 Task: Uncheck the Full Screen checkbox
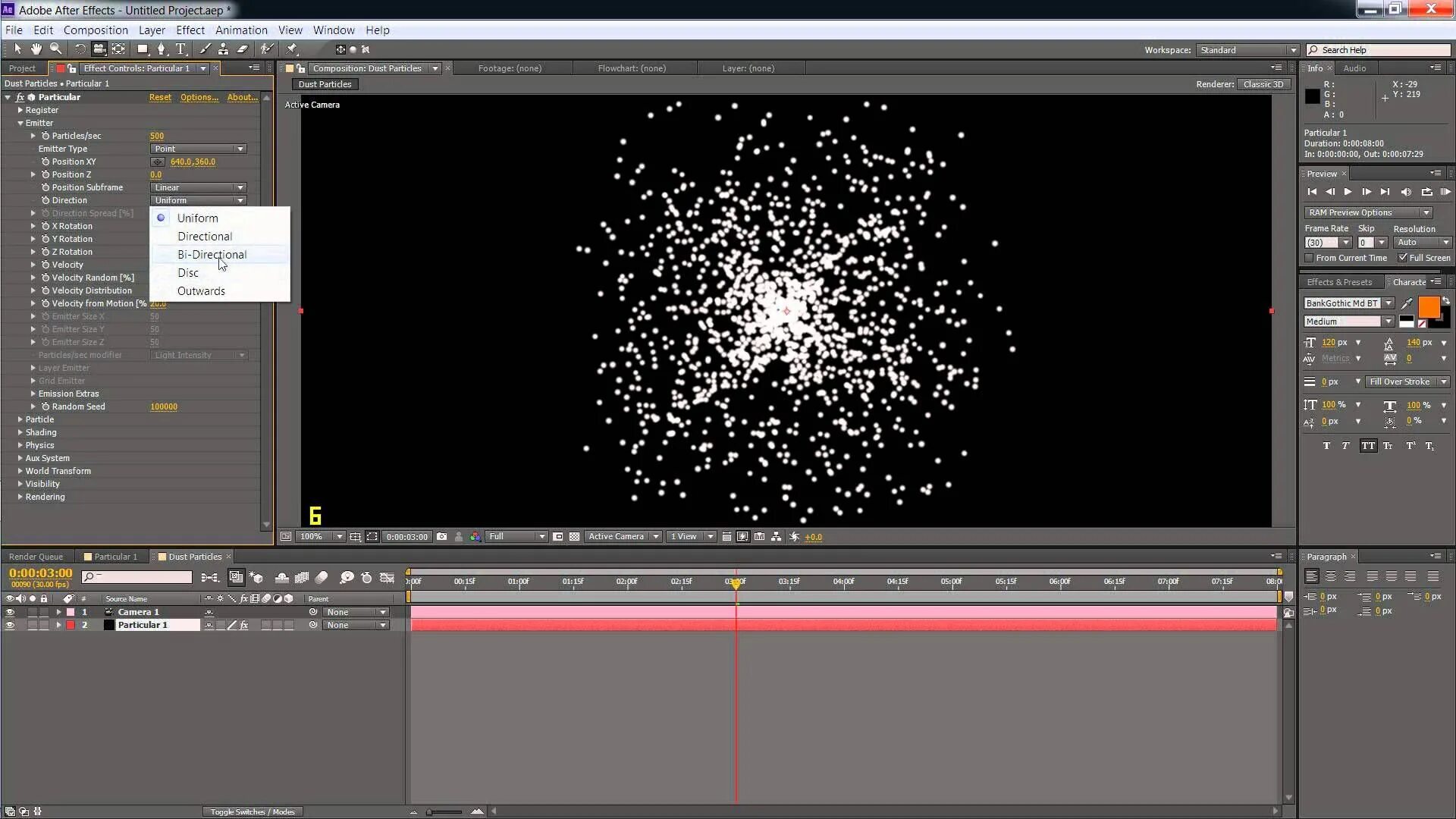1402,258
